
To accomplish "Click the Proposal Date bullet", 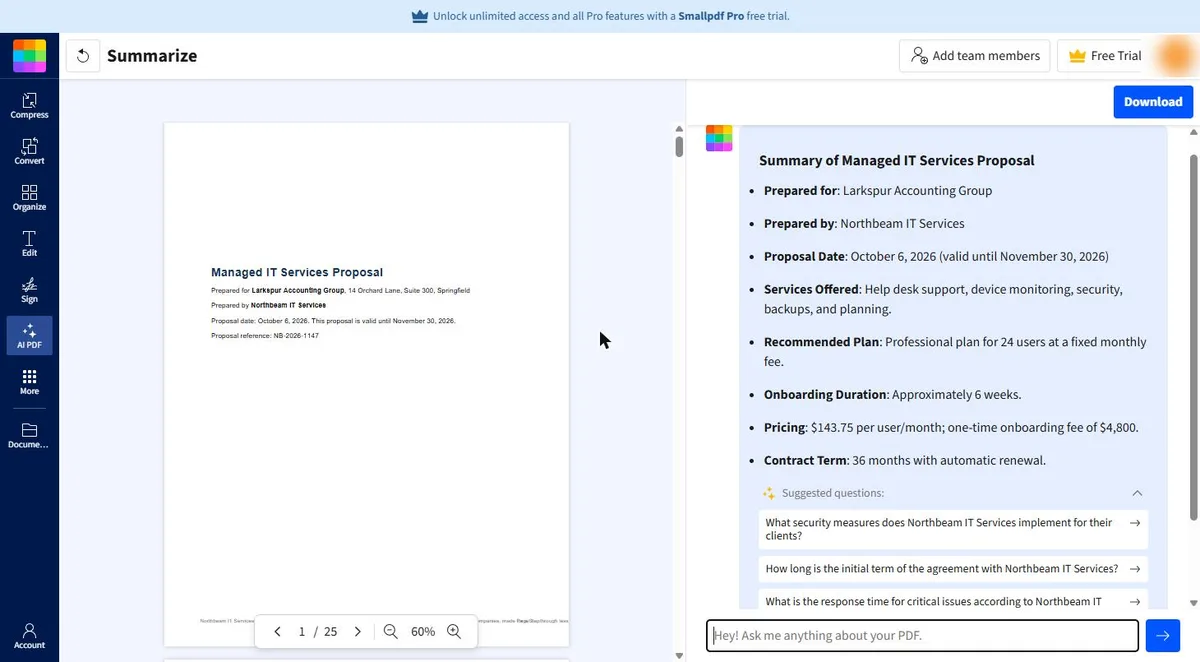I will click(936, 256).
